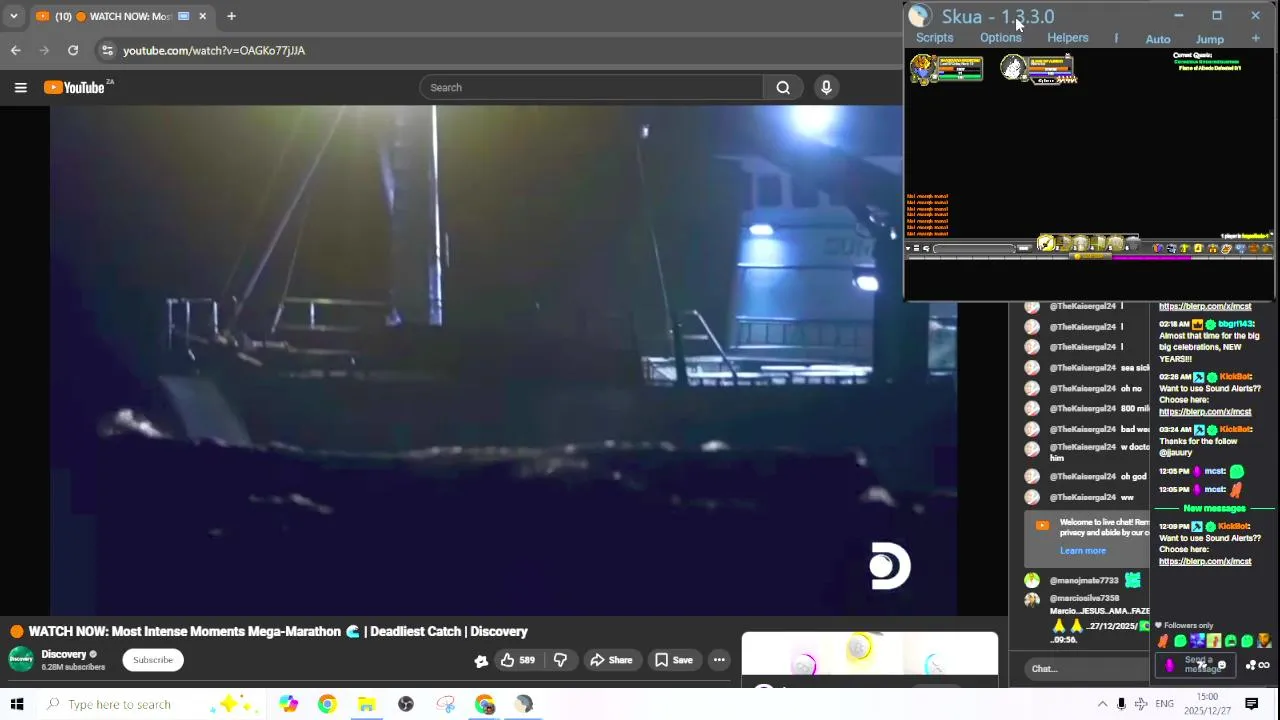Open Copilot from the taskbar
This screenshot has height=720, width=1280.
[288, 704]
